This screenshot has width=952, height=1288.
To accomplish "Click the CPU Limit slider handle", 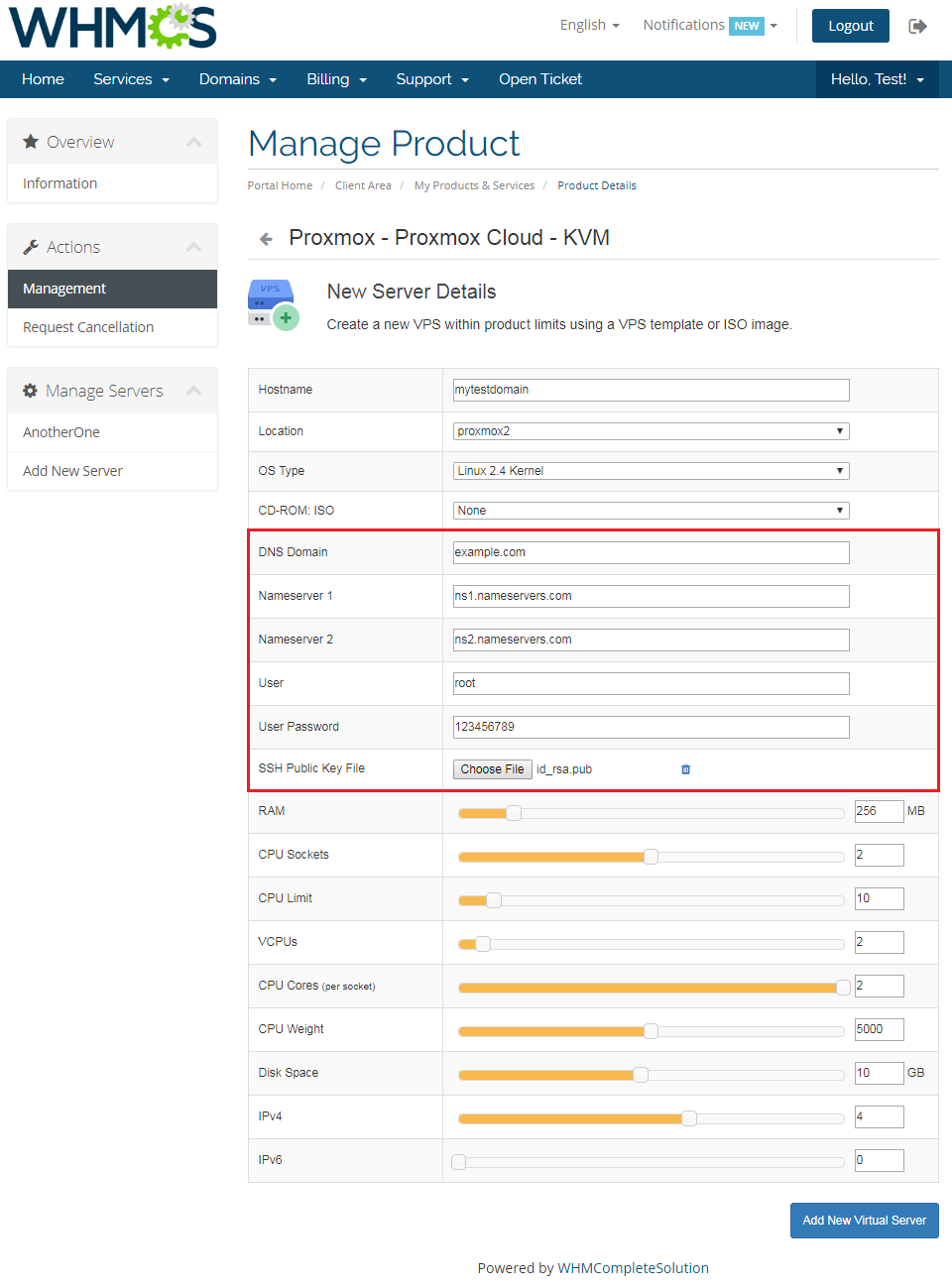I will tap(494, 900).
